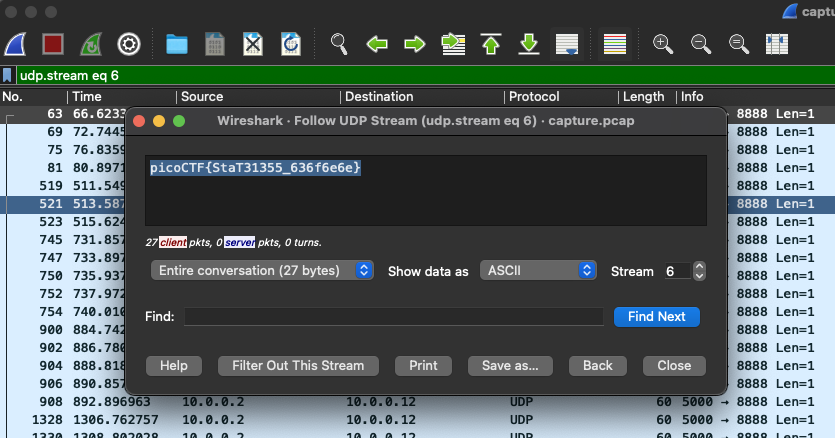Open the Show data as ASCII dropdown
This screenshot has height=438, width=835.
pyautogui.click(x=538, y=271)
